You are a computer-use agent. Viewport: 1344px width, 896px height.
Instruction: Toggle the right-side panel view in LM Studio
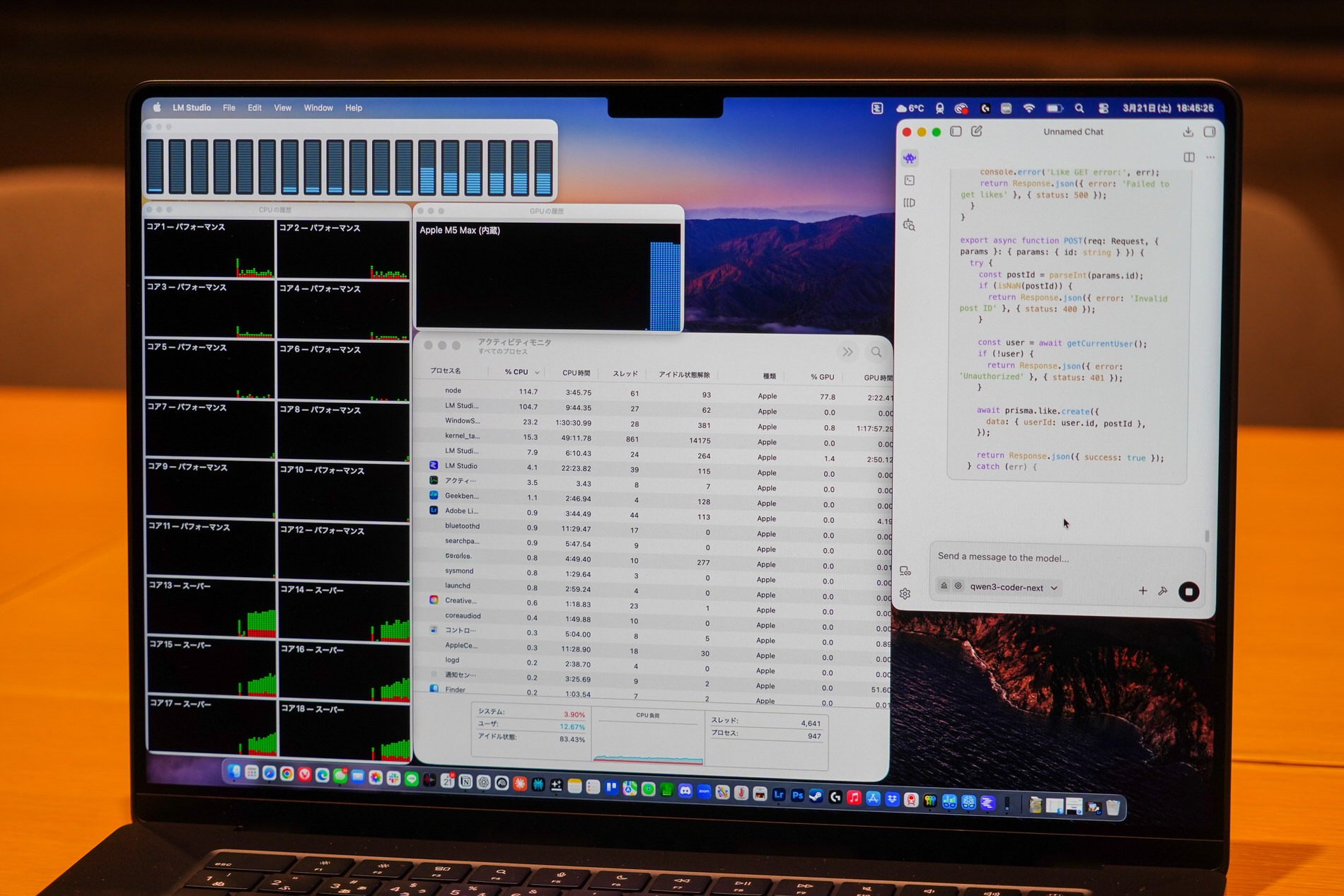point(1210,132)
